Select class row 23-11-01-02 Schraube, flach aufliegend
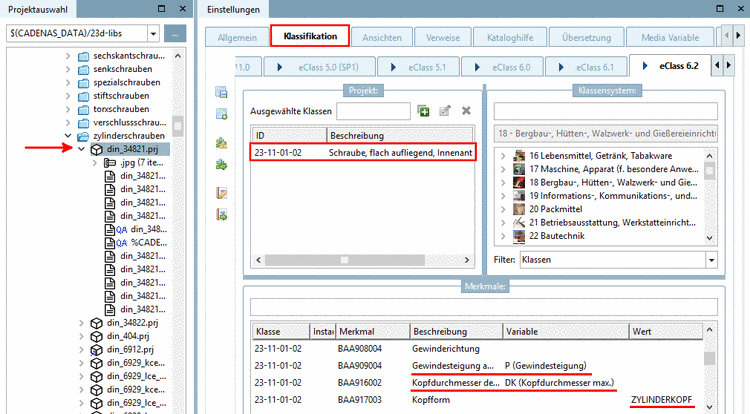 tap(363, 153)
